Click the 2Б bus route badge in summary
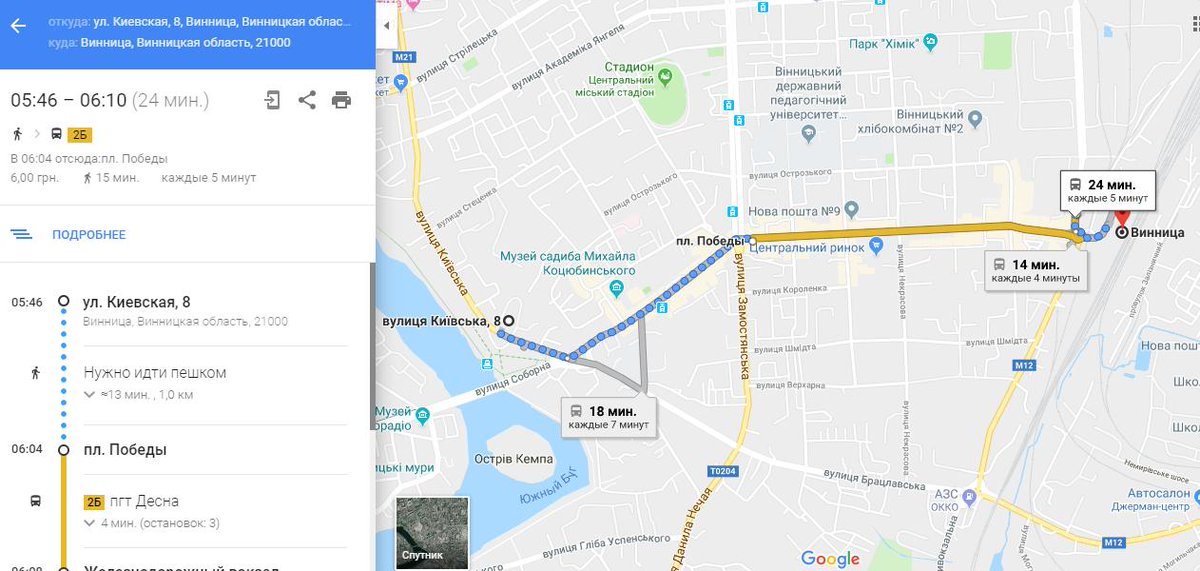The image size is (1200, 571). (x=80, y=134)
